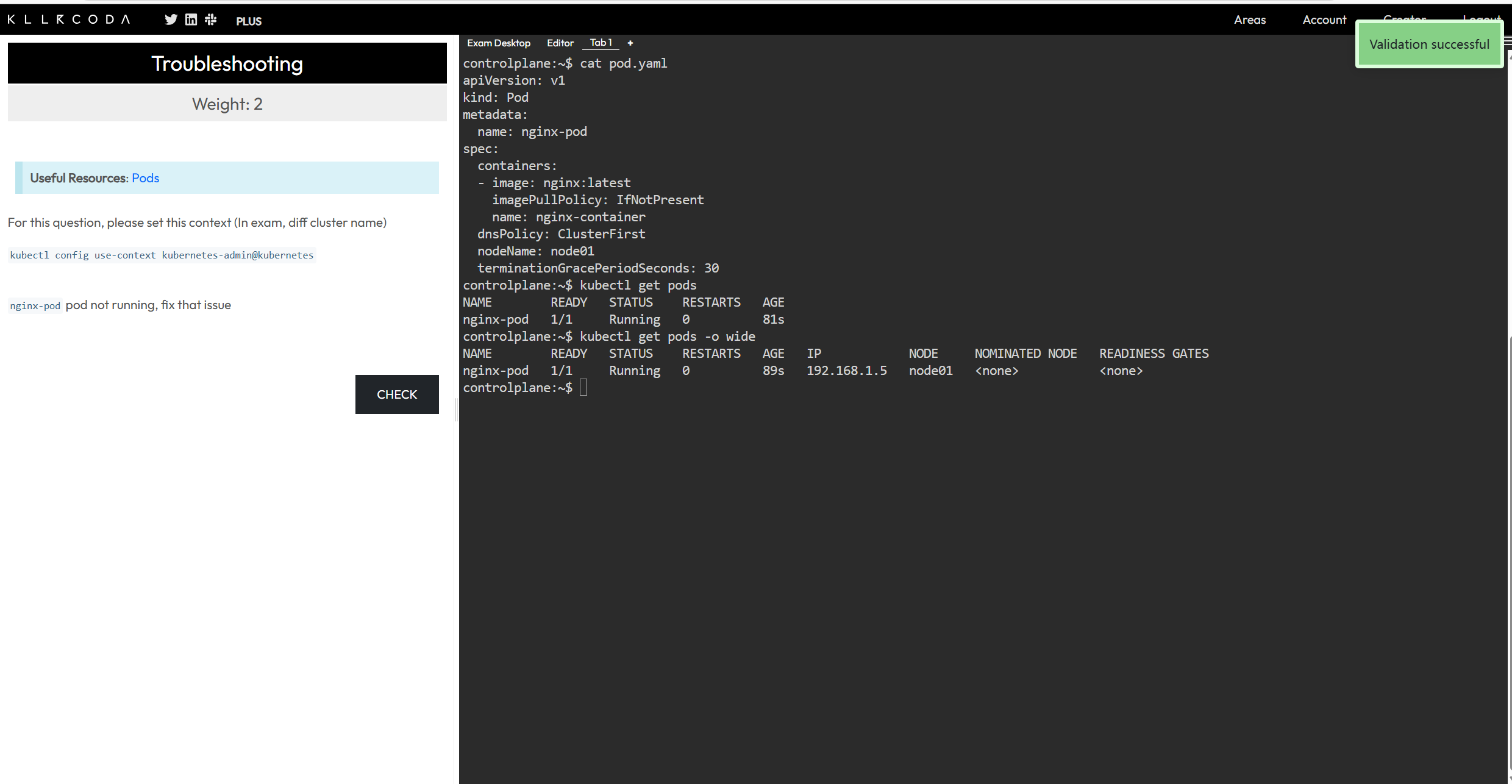Click the nginx-pod code label

35,305
